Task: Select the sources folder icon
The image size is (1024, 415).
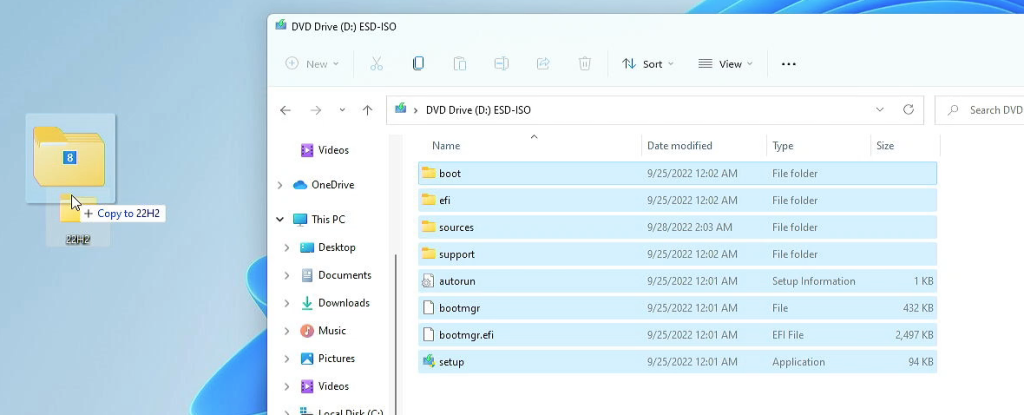Action: point(428,227)
